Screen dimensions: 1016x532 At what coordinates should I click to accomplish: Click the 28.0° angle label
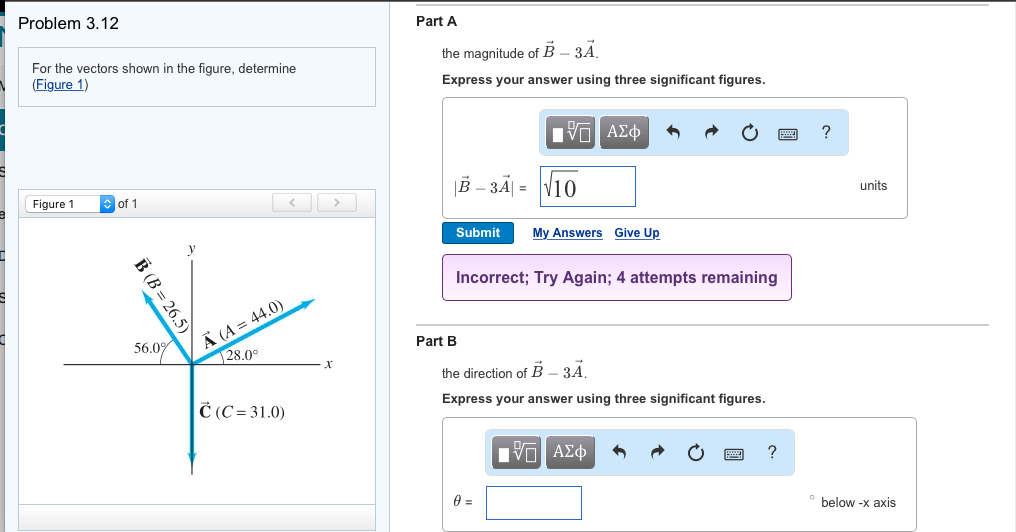tap(242, 355)
